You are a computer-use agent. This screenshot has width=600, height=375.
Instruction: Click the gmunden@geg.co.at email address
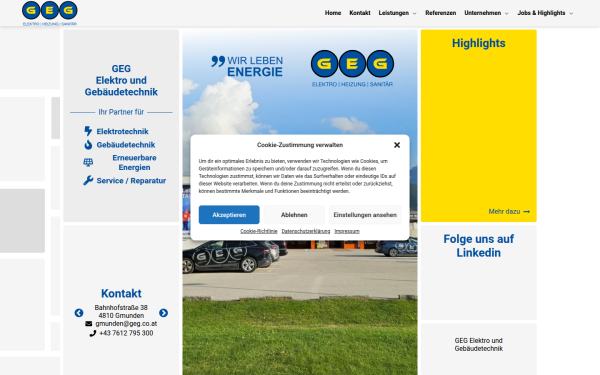126,324
